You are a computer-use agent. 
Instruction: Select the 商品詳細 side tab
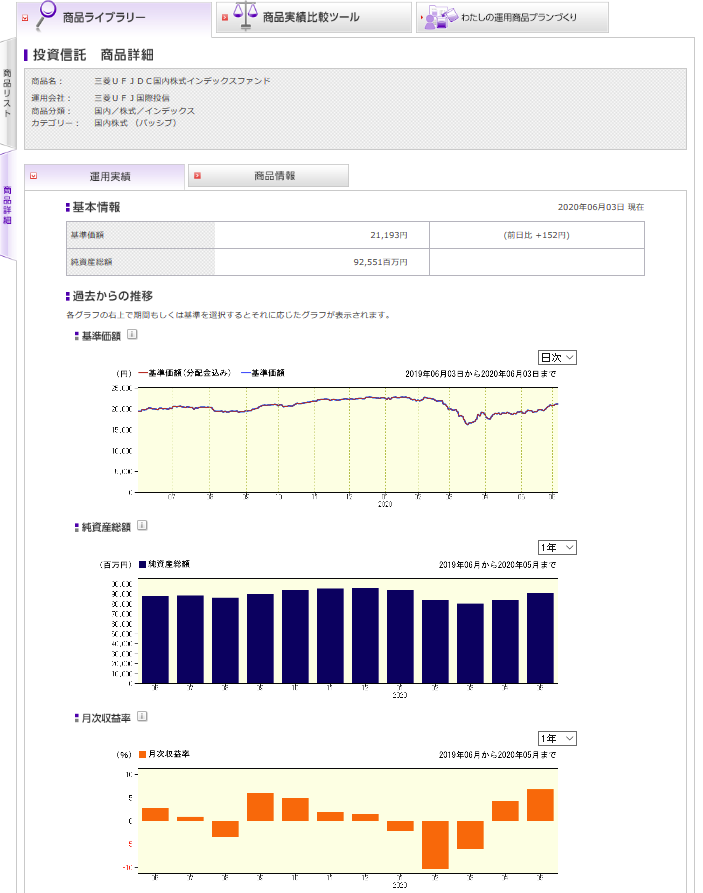8,205
